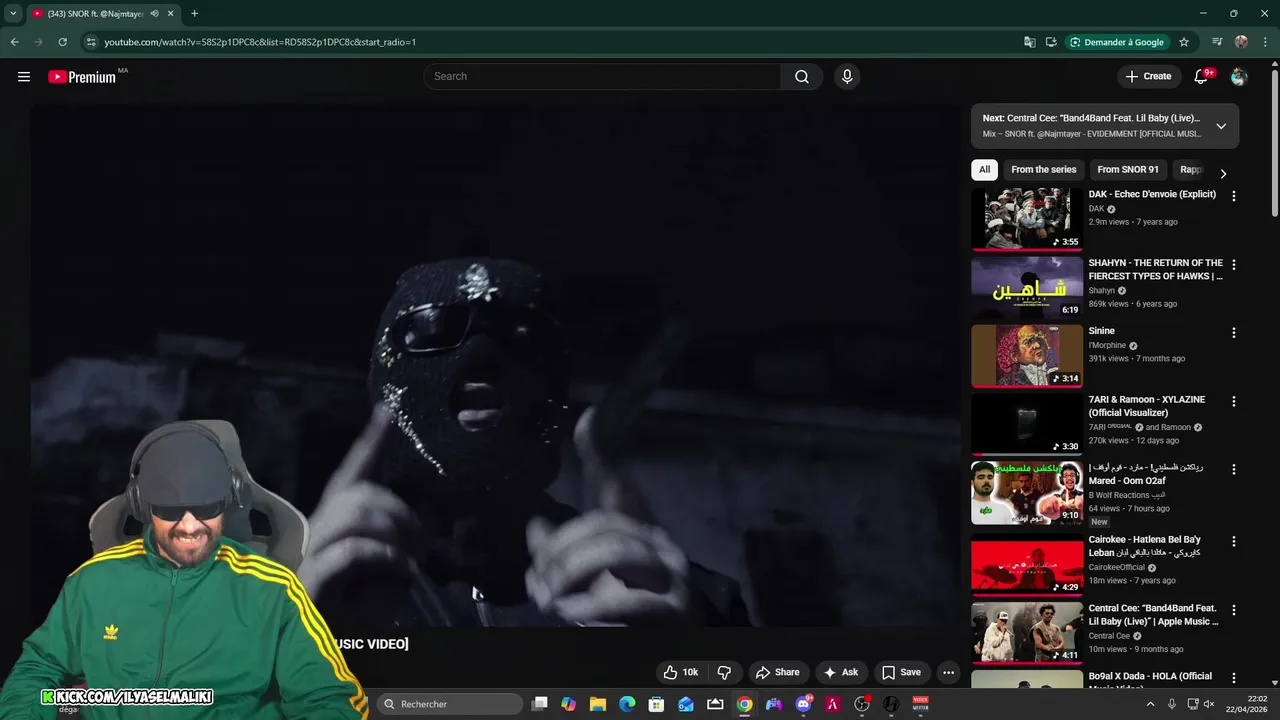Go to YouTube Premium home logo

tap(82, 77)
